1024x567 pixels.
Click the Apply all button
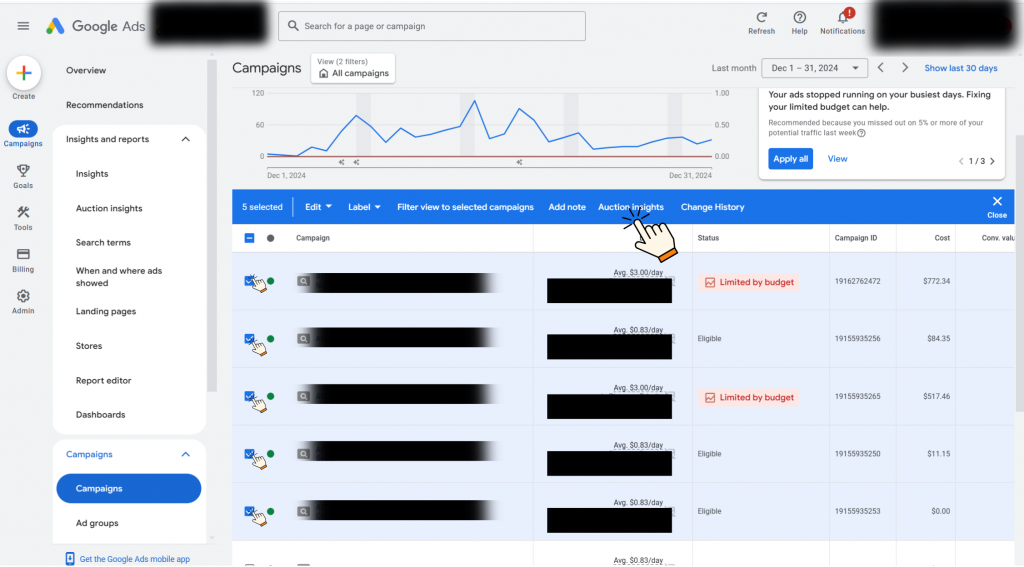(x=790, y=159)
